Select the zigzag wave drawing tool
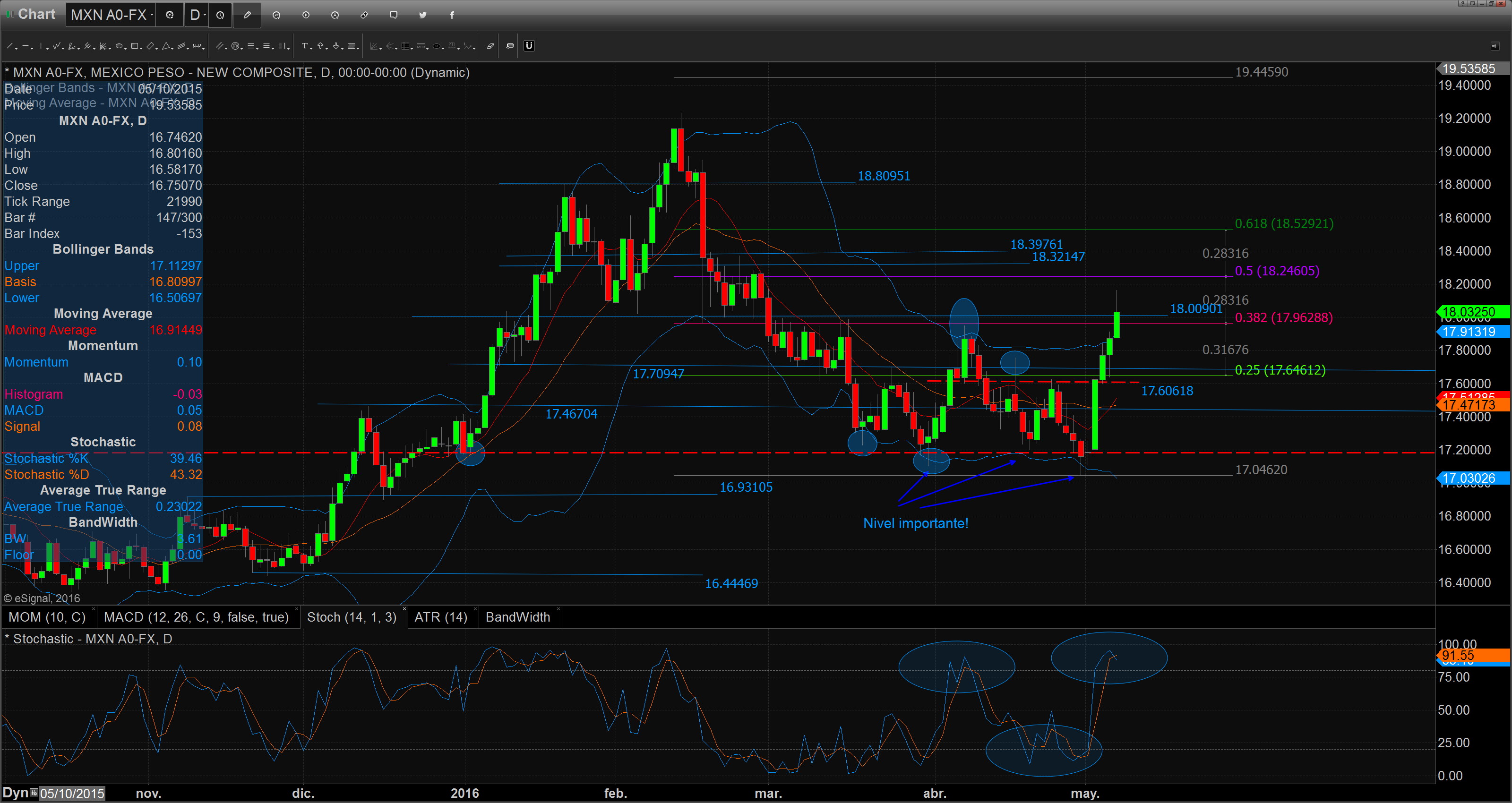 (56, 46)
